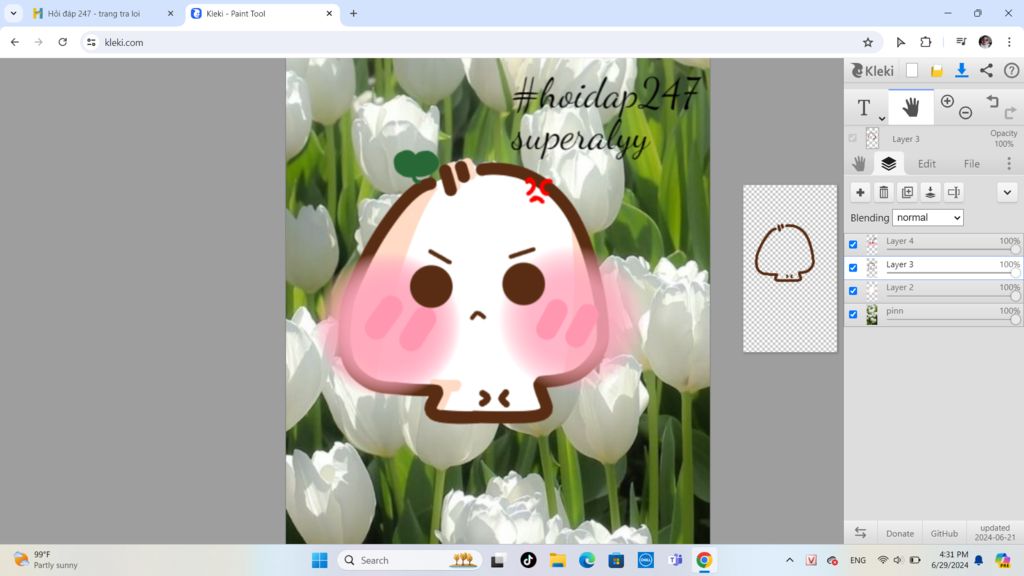Reload the page
1024x576 pixels.
[x=63, y=42]
